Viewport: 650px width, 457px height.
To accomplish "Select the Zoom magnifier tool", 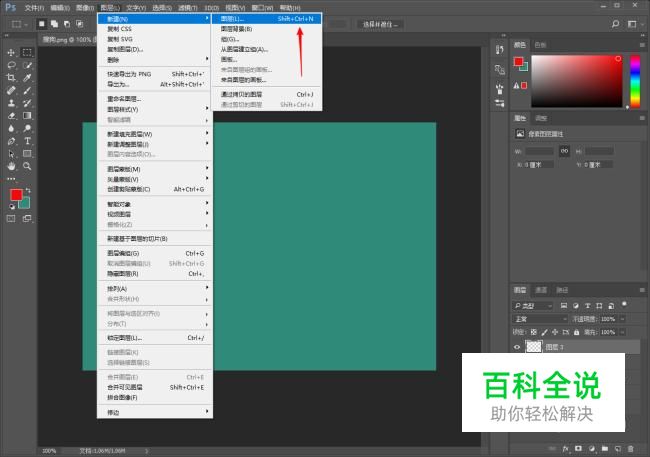I will click(x=27, y=167).
